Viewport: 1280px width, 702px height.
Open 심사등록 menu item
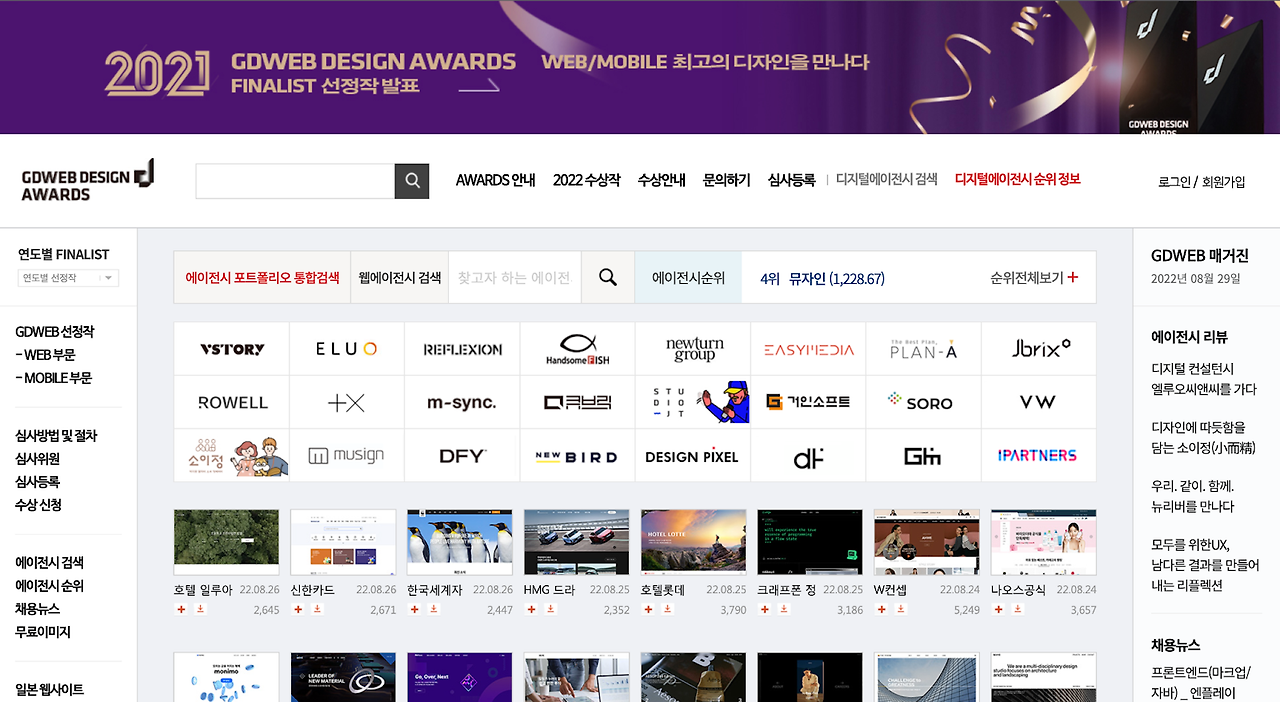[791, 180]
